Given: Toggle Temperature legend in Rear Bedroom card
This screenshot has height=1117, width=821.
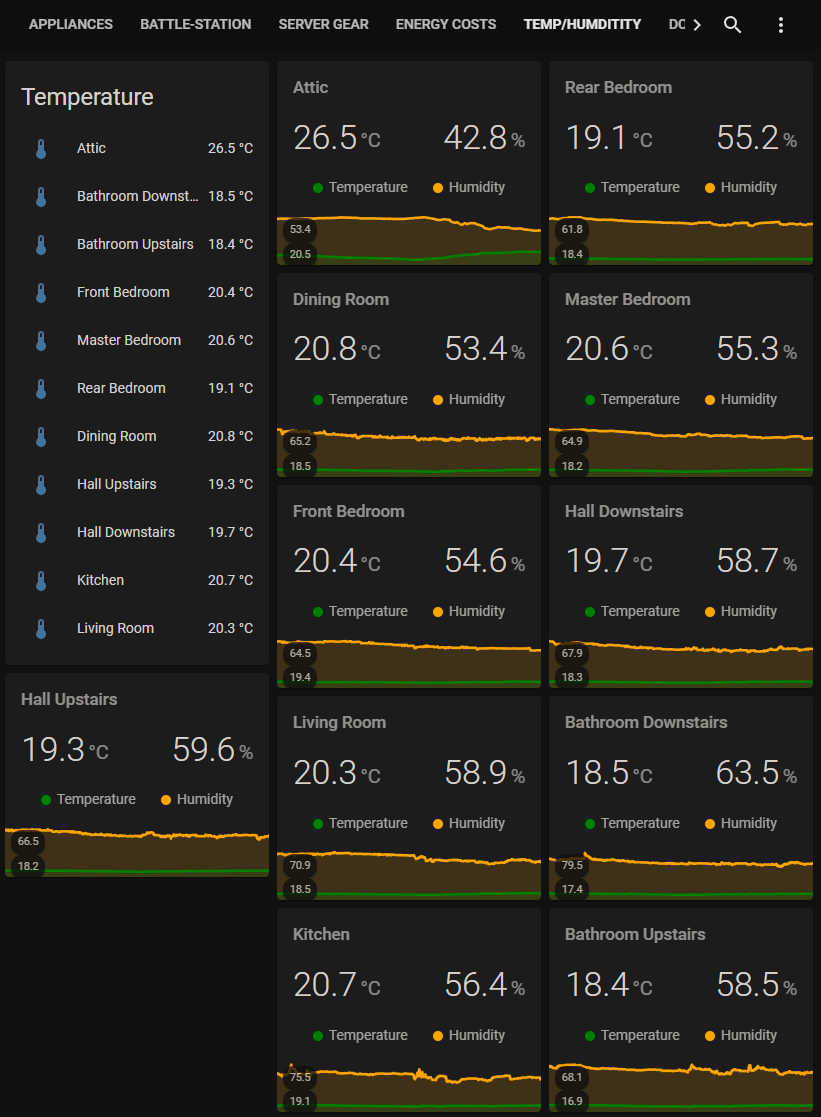Looking at the screenshot, I should click(632, 187).
